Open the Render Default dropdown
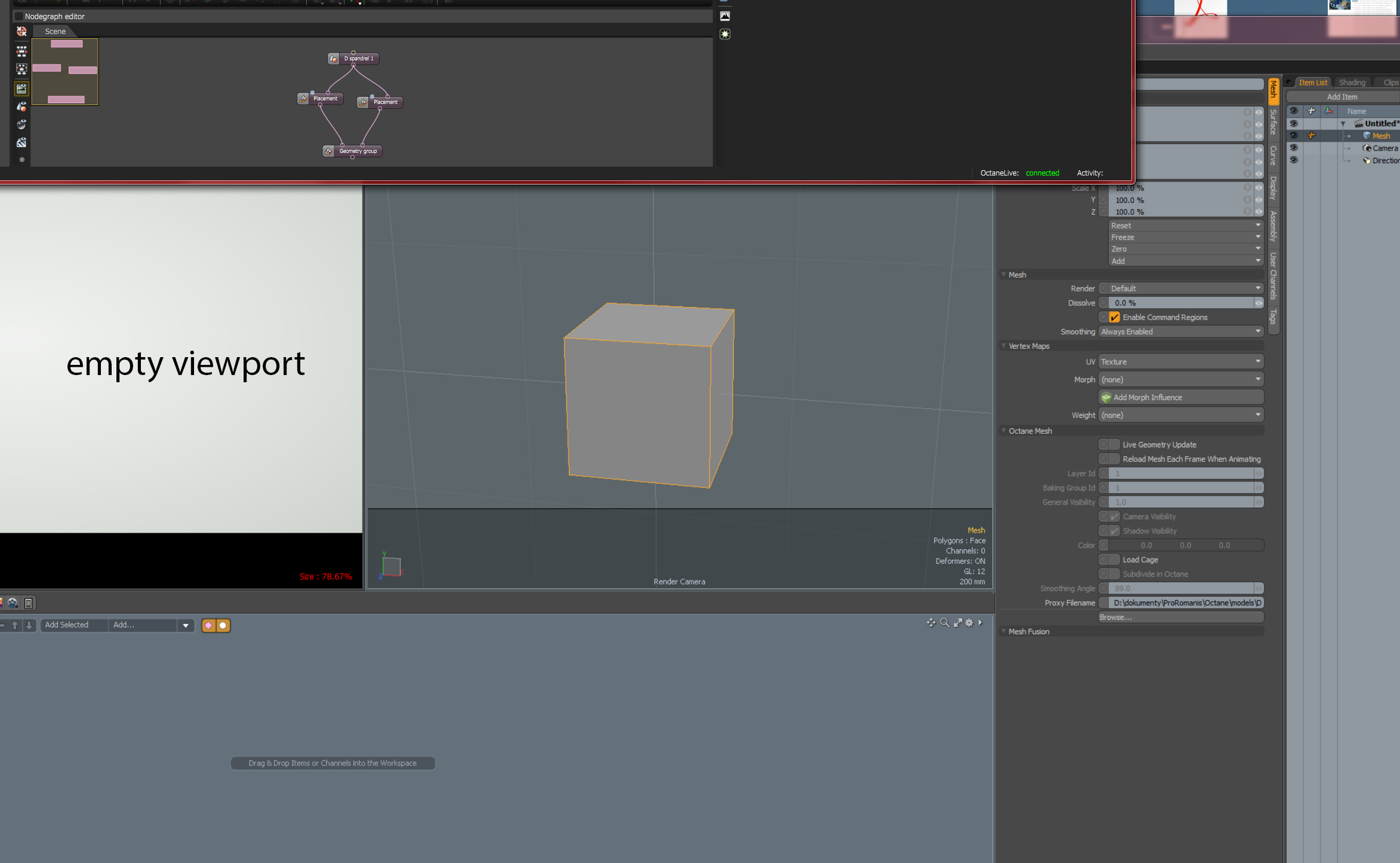Screen dimensions: 1400x863 1186,288
